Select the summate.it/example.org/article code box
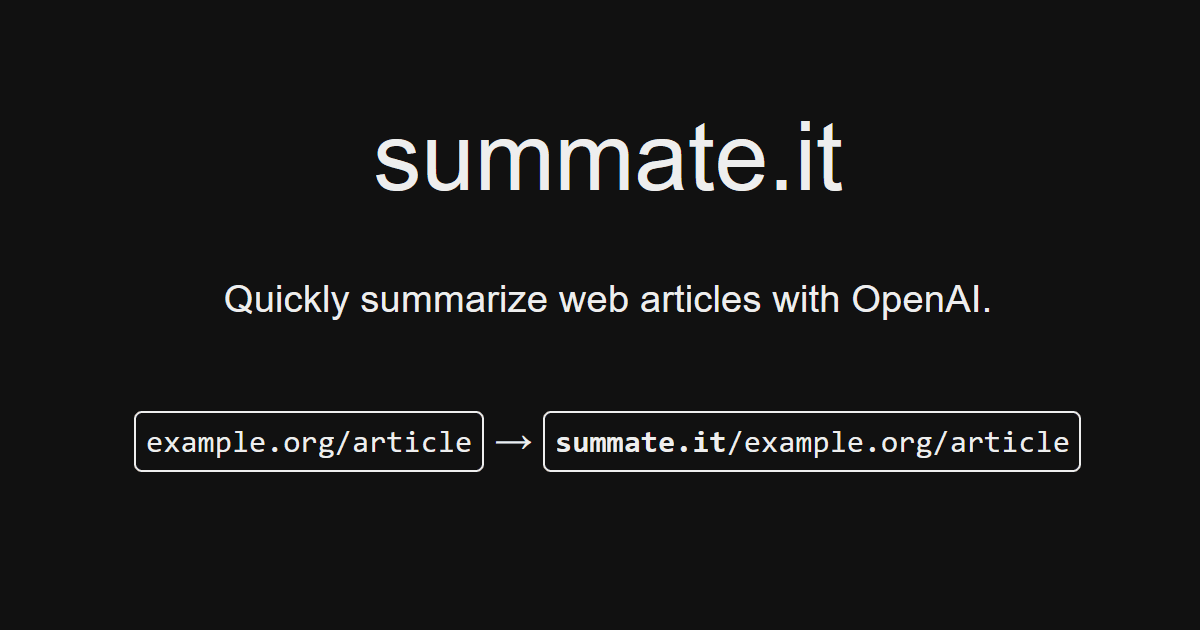Screen dimensions: 1200x630 click(x=811, y=441)
